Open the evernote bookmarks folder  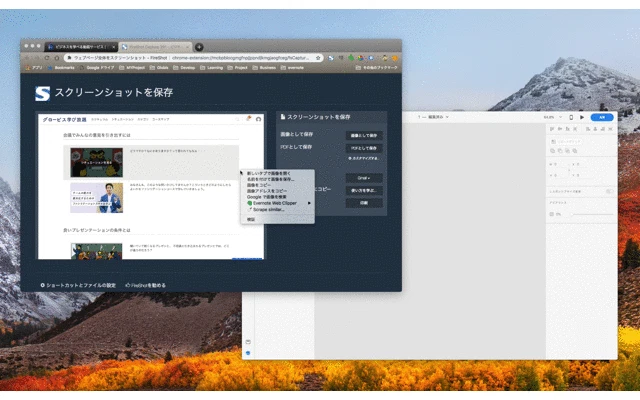(292, 68)
